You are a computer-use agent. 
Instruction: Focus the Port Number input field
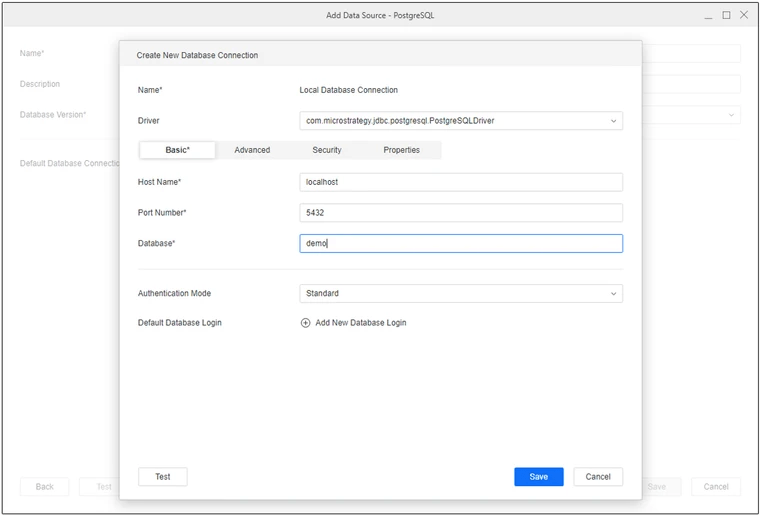point(460,213)
